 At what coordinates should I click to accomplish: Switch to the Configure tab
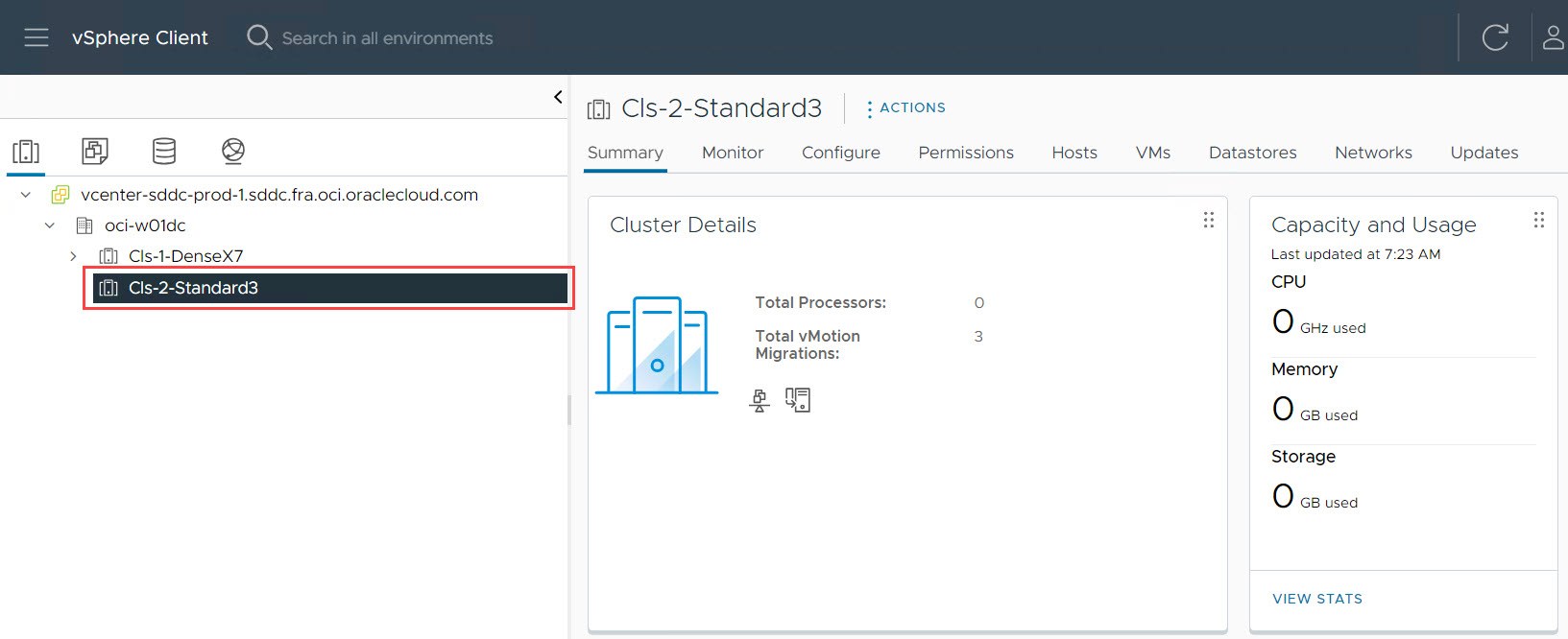tap(841, 153)
